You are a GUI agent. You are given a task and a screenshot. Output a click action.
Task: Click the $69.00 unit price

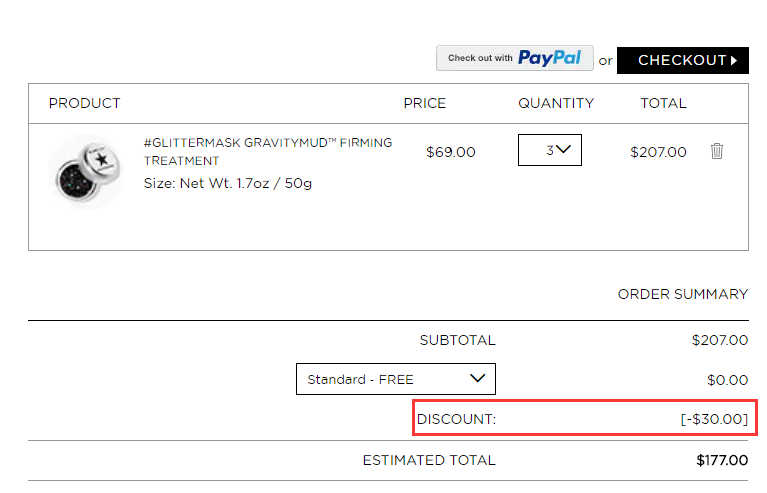tap(451, 152)
